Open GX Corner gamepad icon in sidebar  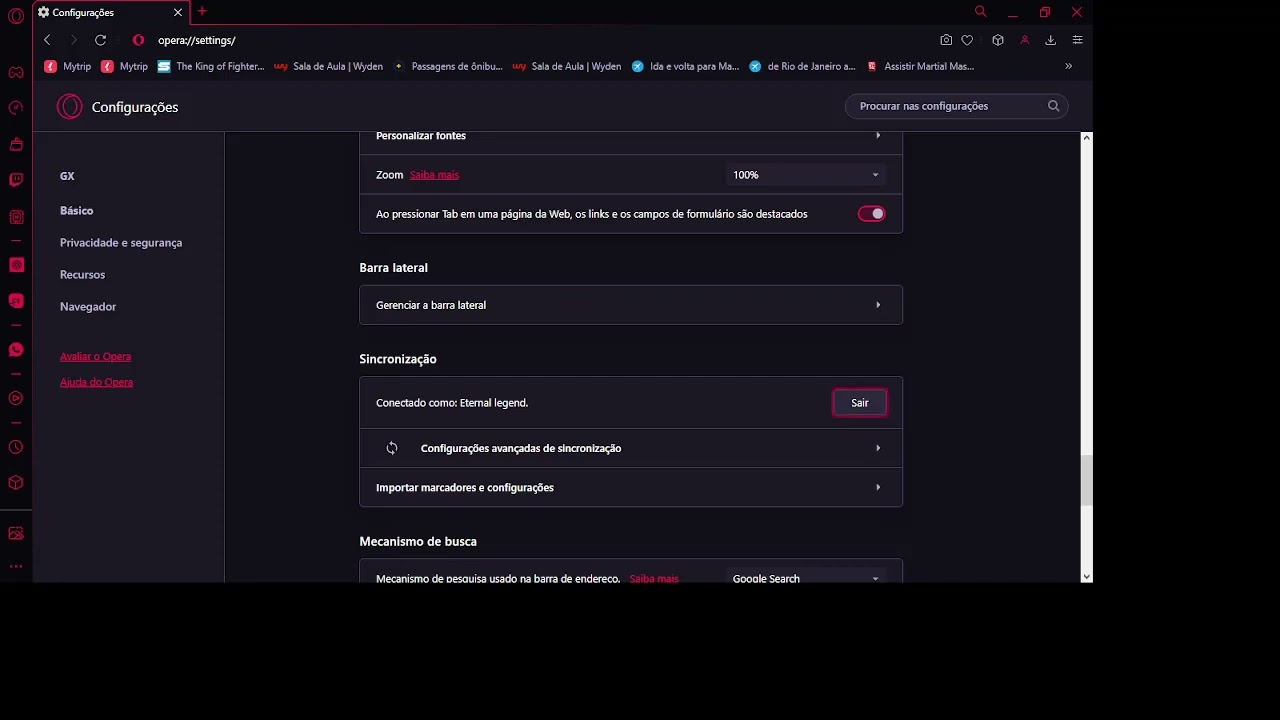(16, 72)
